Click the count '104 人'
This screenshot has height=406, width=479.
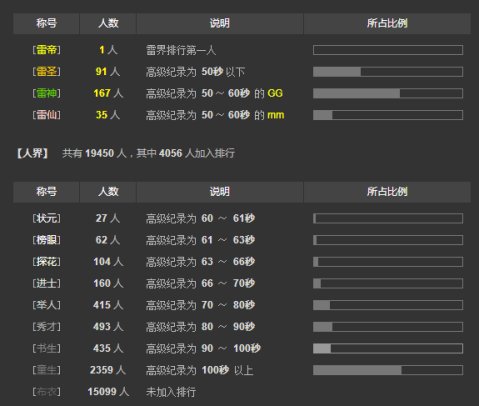point(108,262)
